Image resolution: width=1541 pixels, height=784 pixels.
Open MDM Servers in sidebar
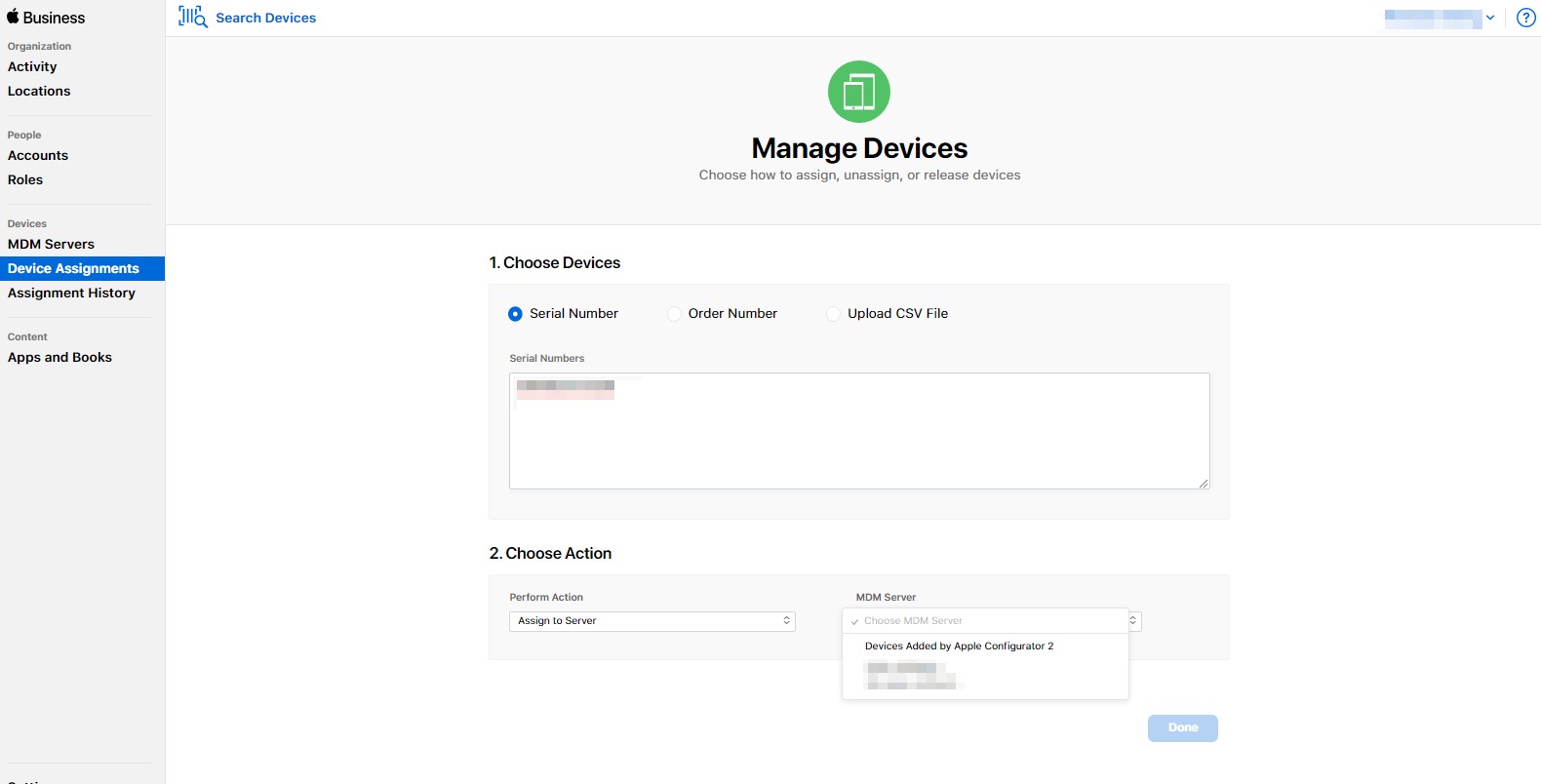click(x=51, y=244)
